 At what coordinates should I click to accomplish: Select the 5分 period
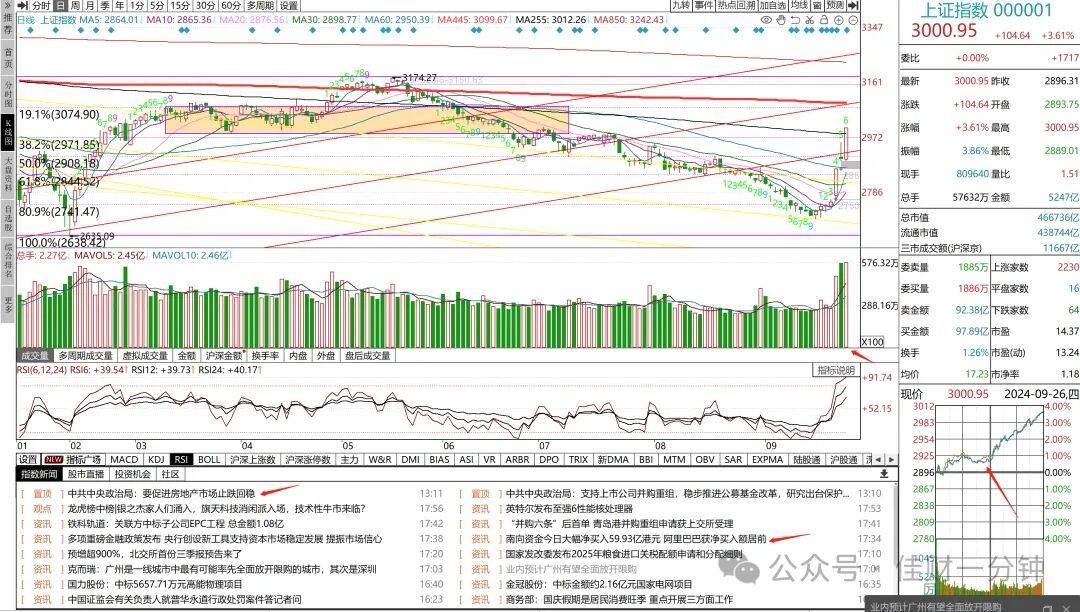(157, 6)
